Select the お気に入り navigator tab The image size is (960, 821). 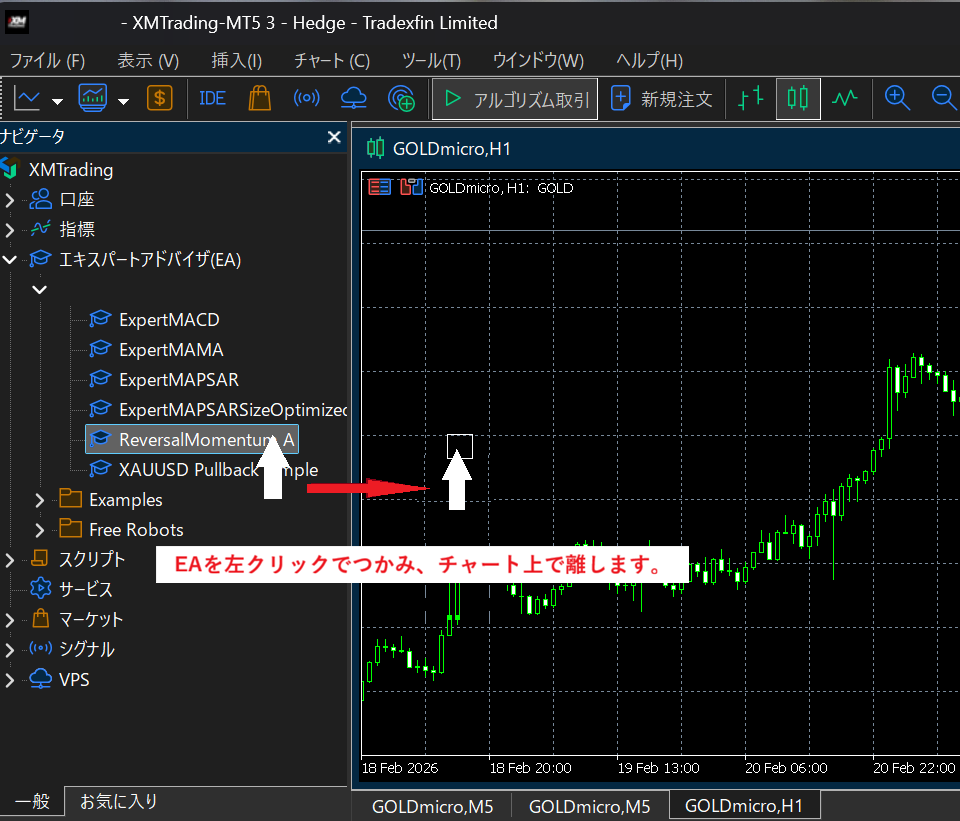tap(118, 801)
